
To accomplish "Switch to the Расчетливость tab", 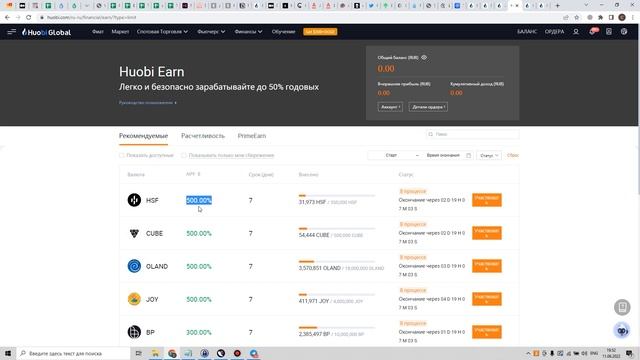I will 203,136.
